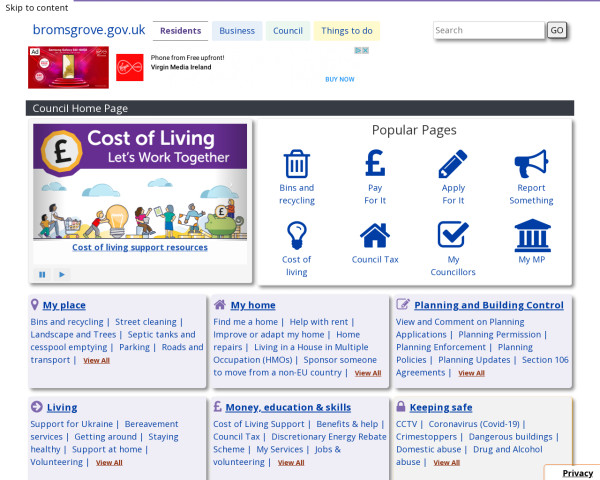Viewport: 600px width, 480px height.
Task: Open the Council Tax house icon
Action: pos(375,235)
